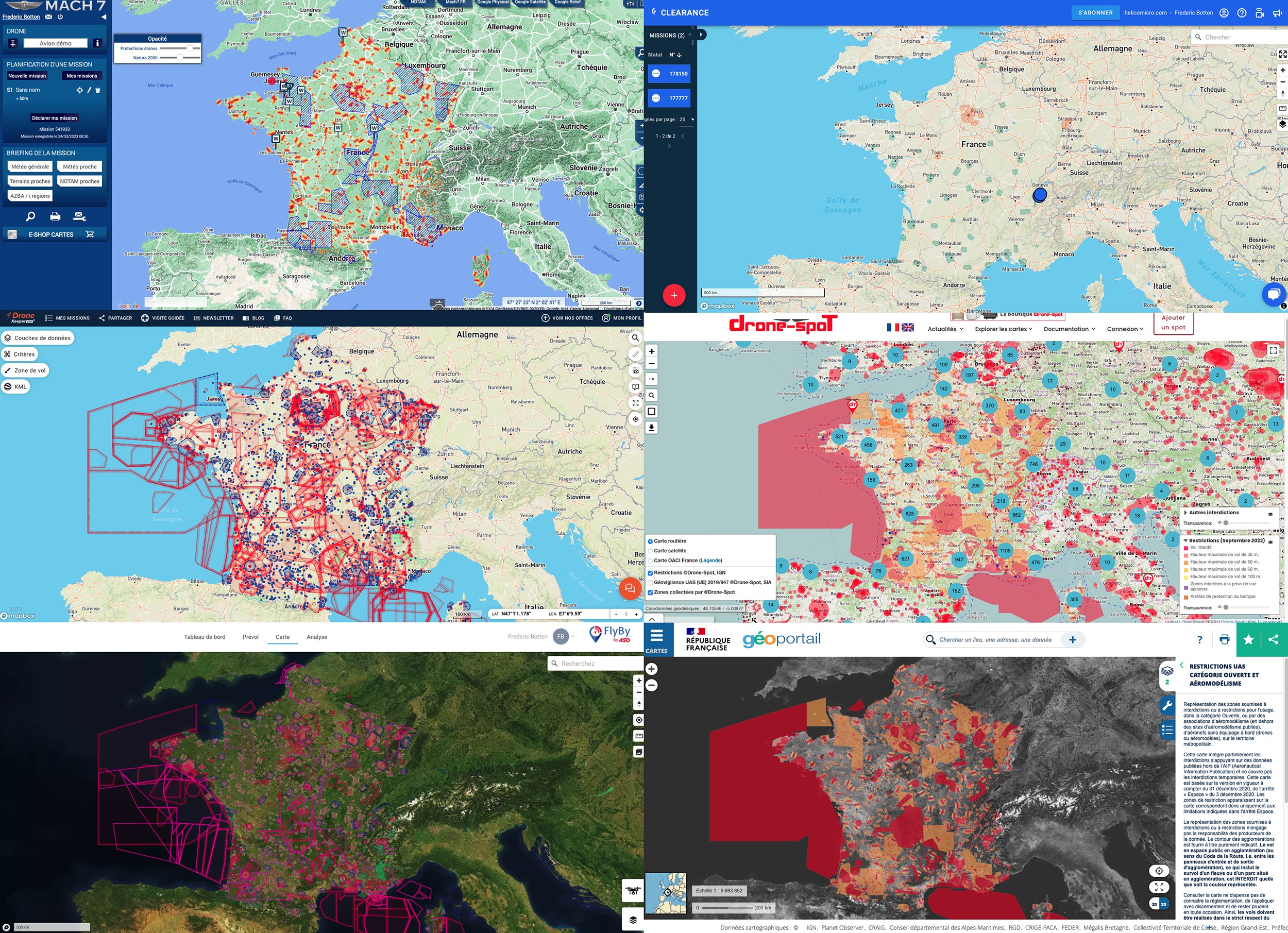Screen dimensions: 1288x933
Task: Open the lignes par page 25 dropdown
Action: pos(687,119)
